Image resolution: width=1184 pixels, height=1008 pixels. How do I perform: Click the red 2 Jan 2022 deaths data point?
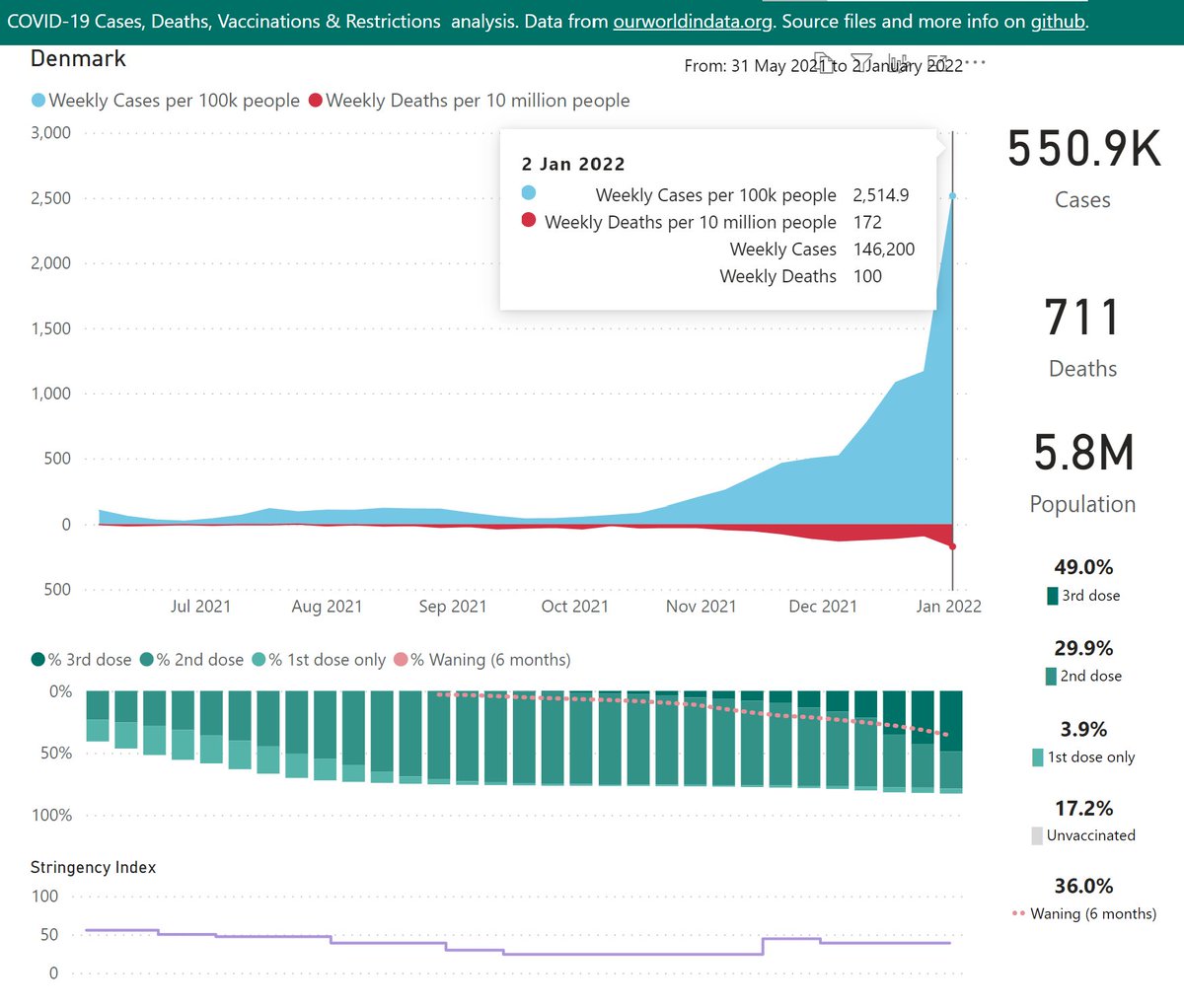click(952, 546)
